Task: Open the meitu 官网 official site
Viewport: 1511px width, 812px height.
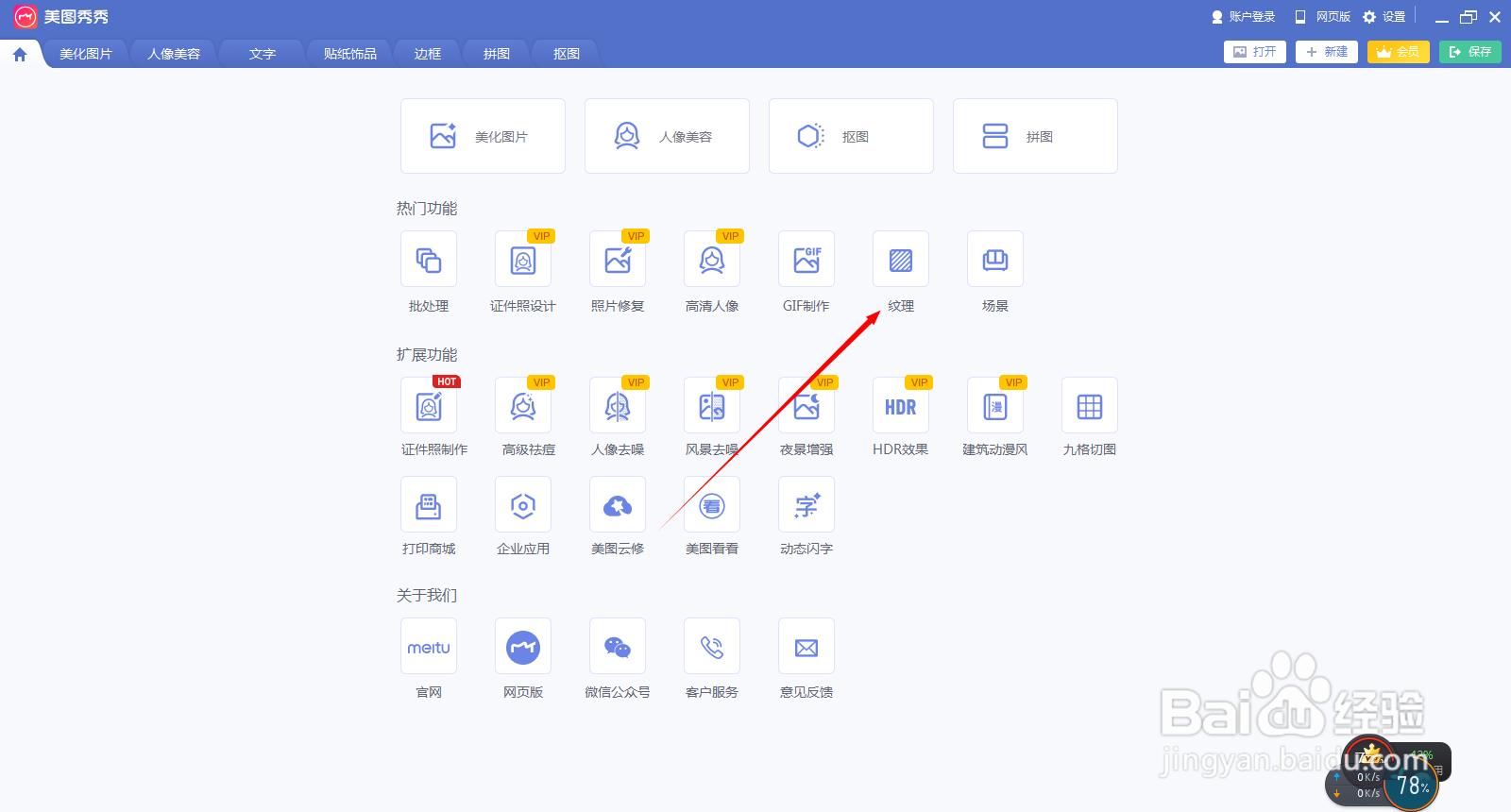Action: tap(429, 647)
